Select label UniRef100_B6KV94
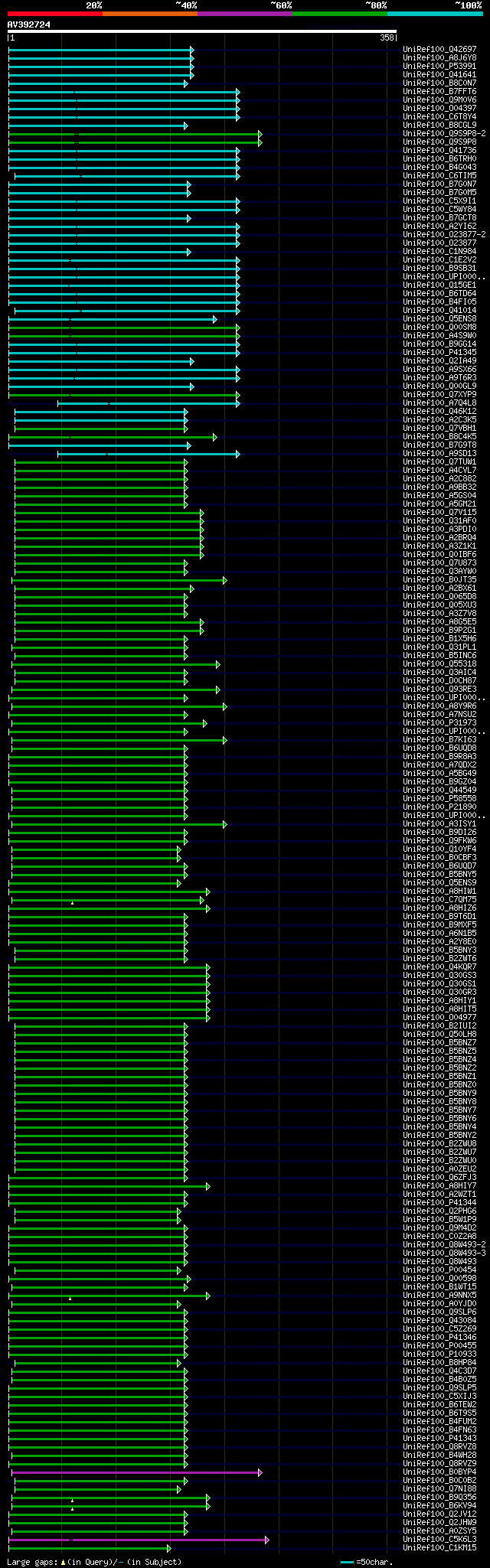The height and width of the screenshot is (1568, 490). coord(439,1506)
